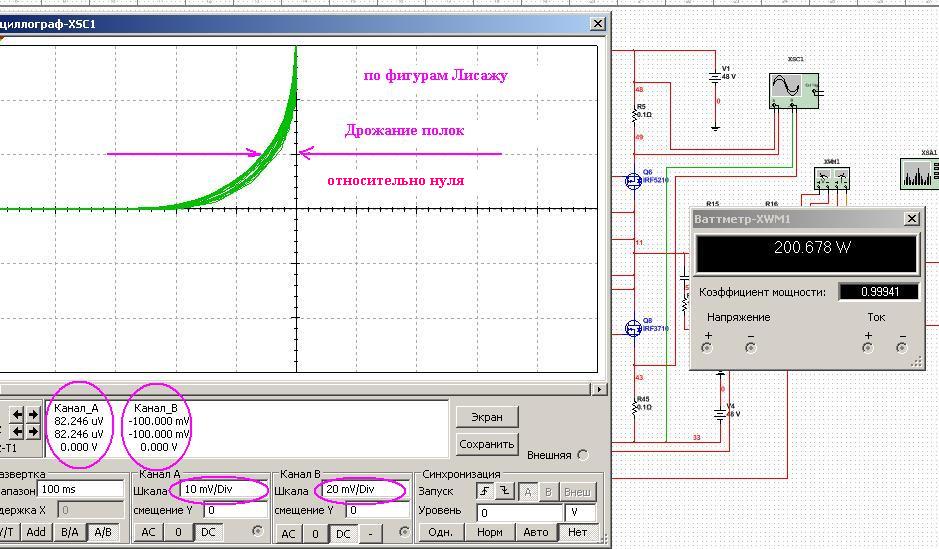
Task: Click the wattmeter Ток minus terminal
Action: 902,348
